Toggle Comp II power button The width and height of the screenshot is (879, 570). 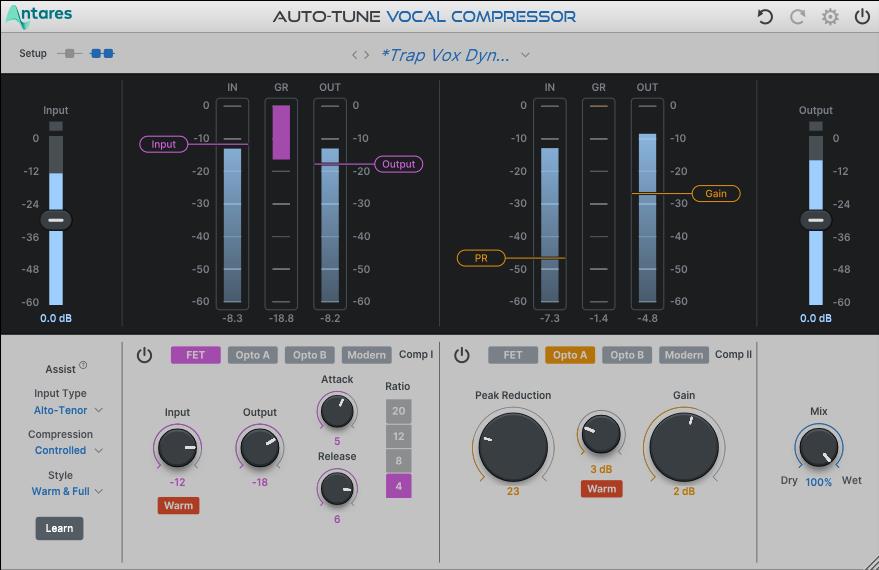coord(461,355)
